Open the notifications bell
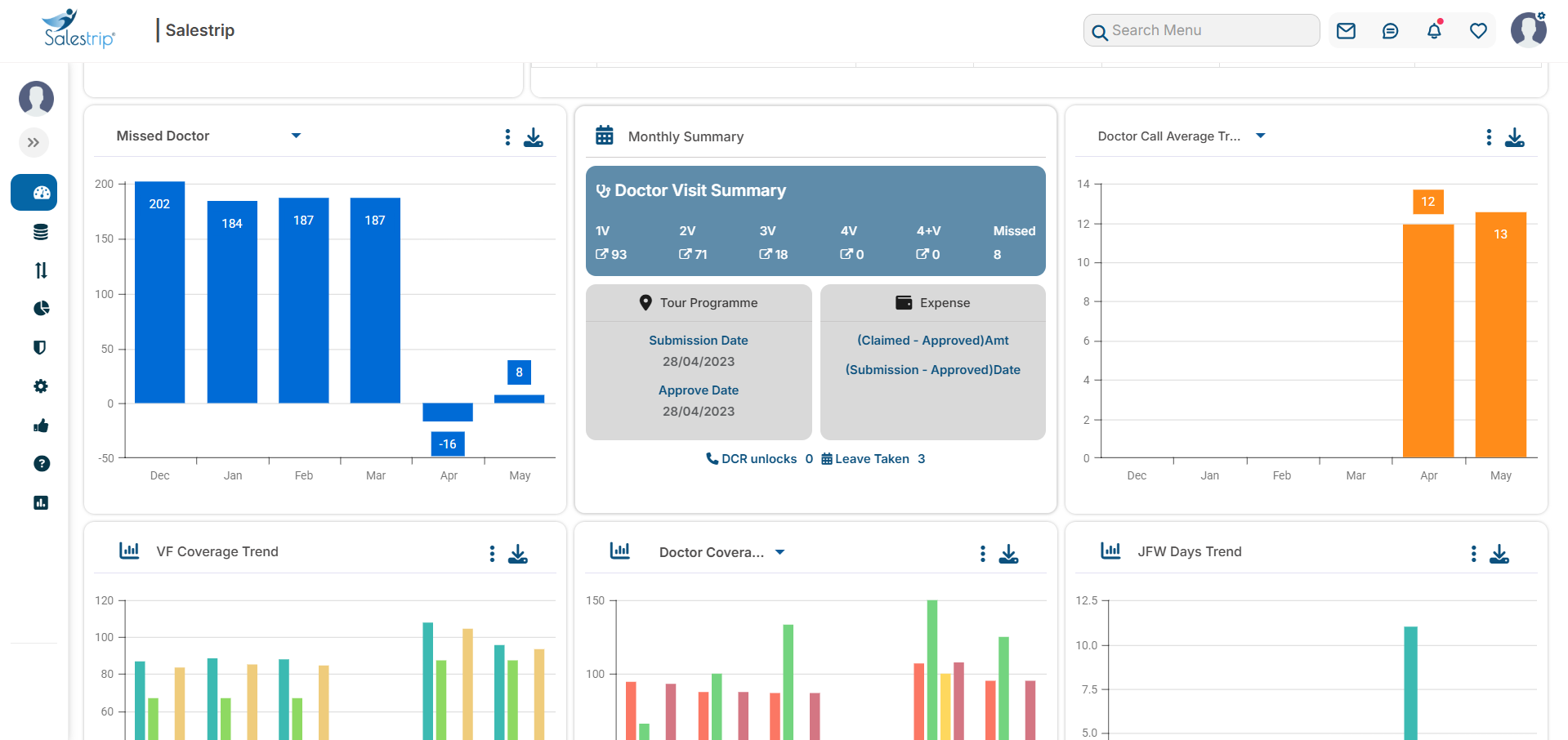The height and width of the screenshot is (740, 1568). point(1434,31)
